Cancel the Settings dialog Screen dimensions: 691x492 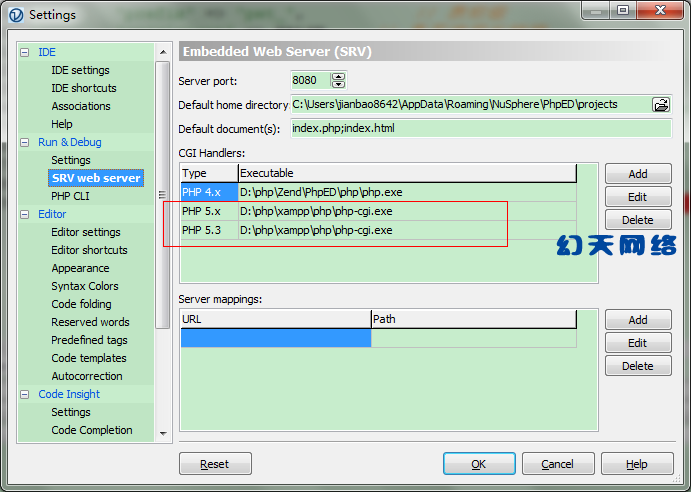point(558,464)
